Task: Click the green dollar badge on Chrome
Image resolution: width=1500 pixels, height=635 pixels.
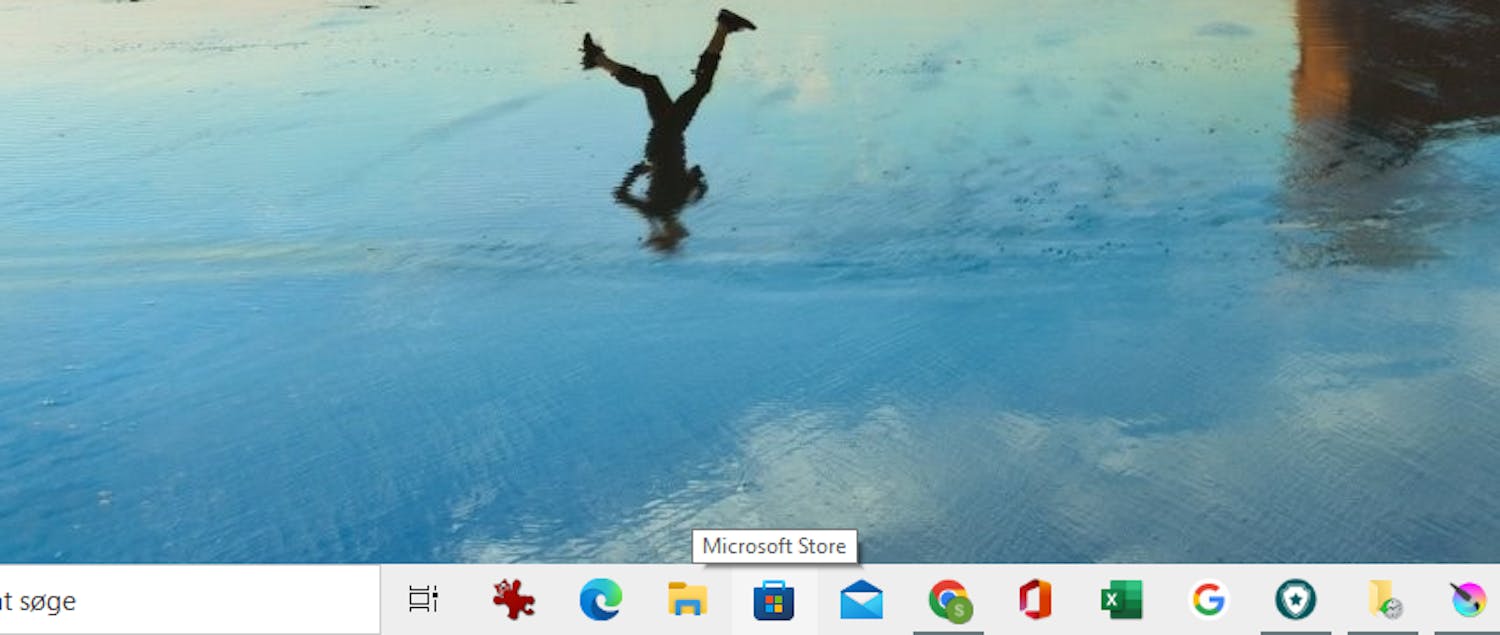Action: pos(961,611)
